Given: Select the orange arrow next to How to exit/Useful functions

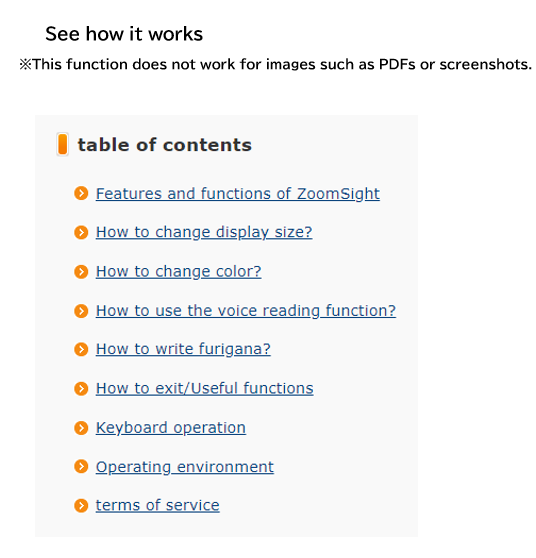Looking at the screenshot, I should click(81, 388).
